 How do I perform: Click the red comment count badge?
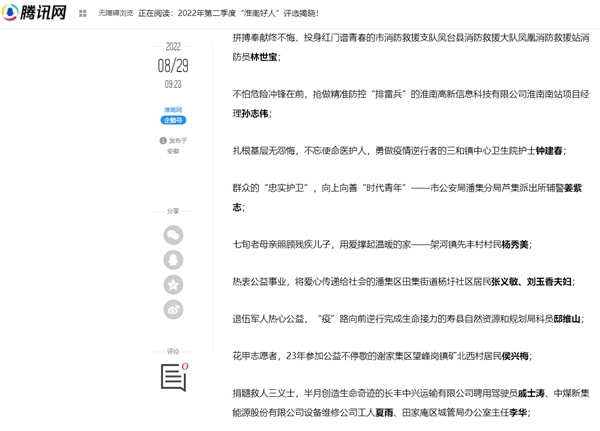[x=185, y=367]
